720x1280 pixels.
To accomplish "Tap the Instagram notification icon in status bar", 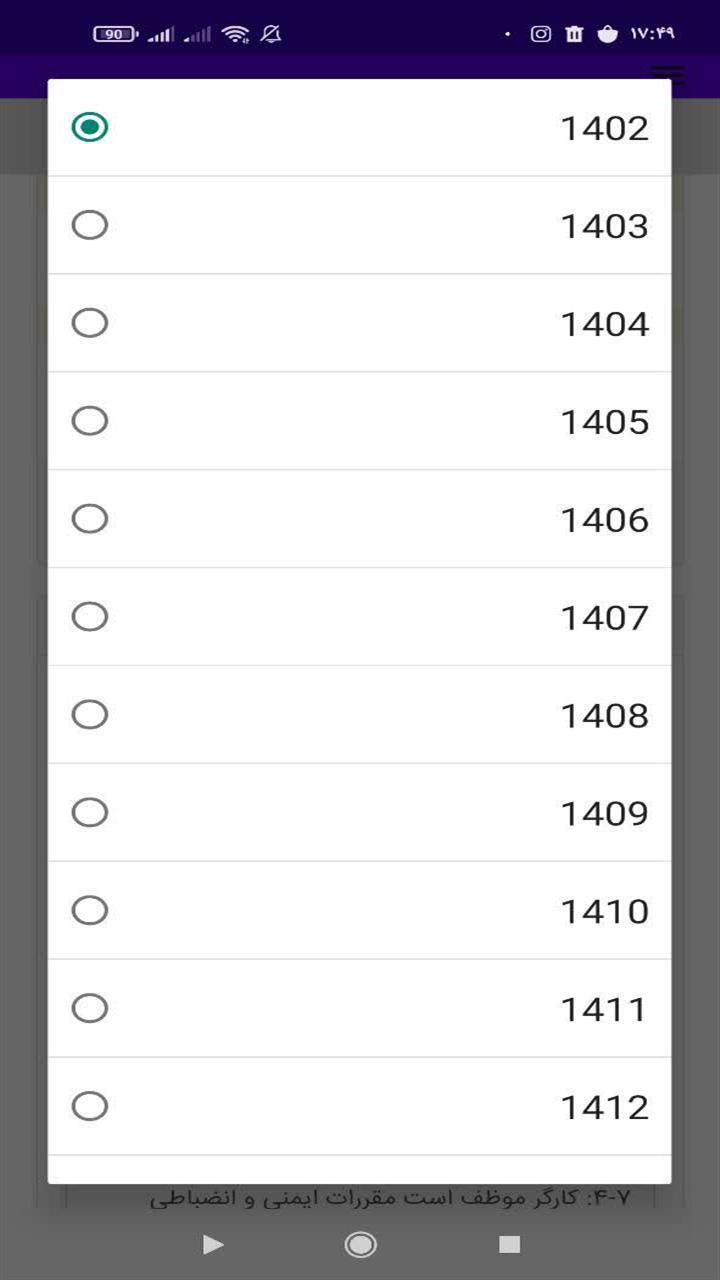I will [x=541, y=34].
